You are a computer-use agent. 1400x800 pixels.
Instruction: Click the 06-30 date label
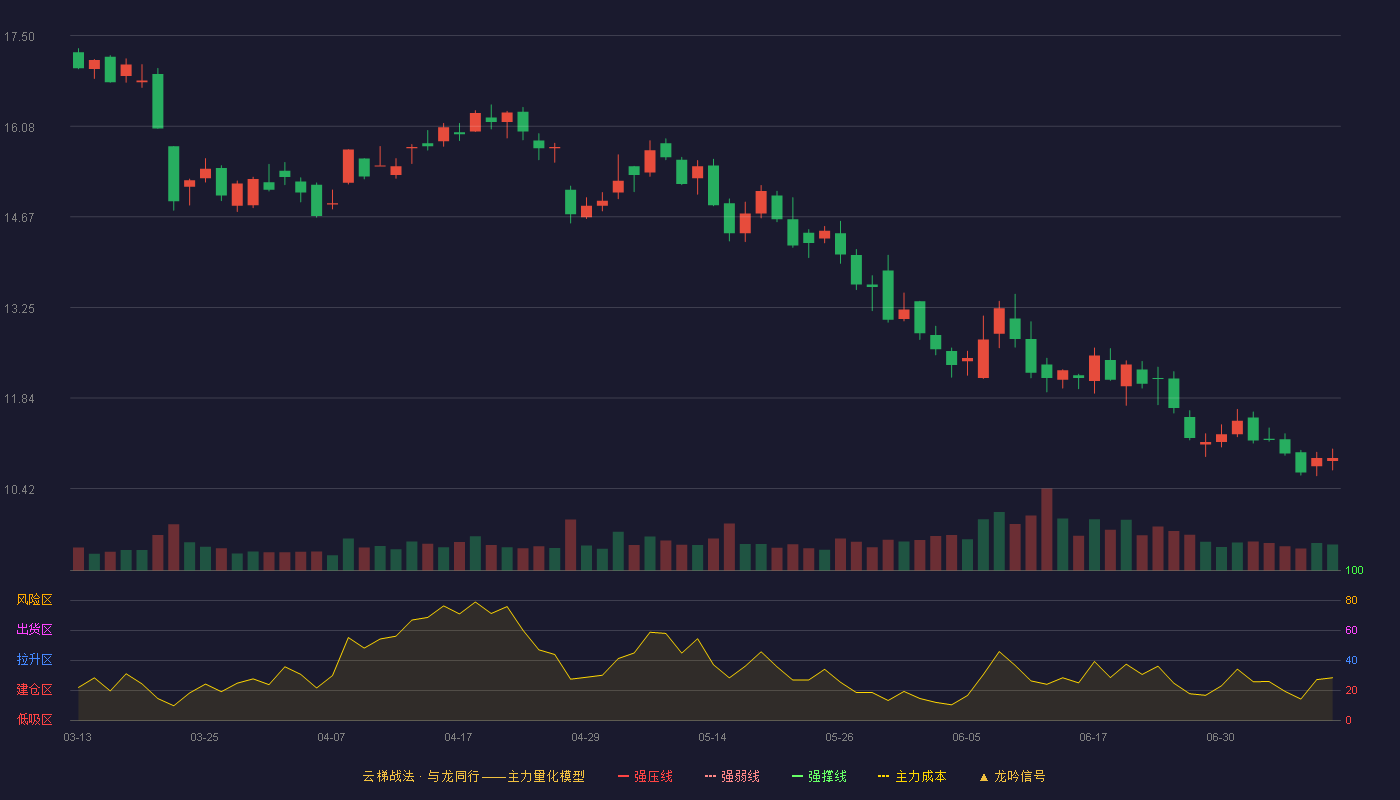(x=1220, y=737)
